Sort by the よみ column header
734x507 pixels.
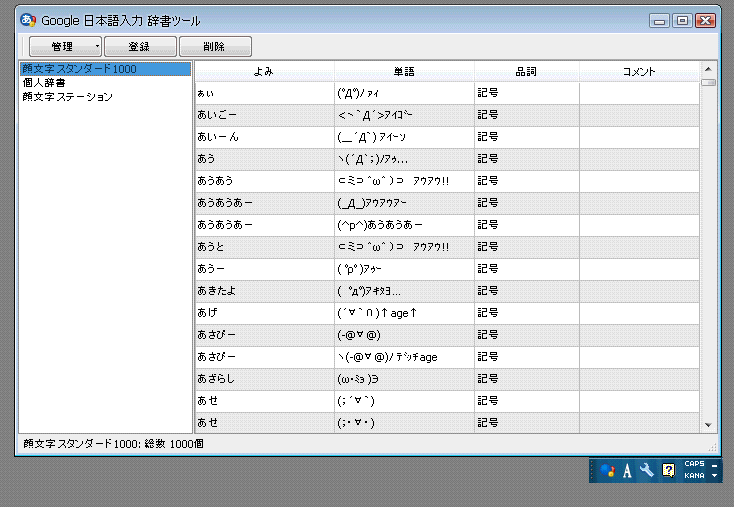pyautogui.click(x=264, y=72)
